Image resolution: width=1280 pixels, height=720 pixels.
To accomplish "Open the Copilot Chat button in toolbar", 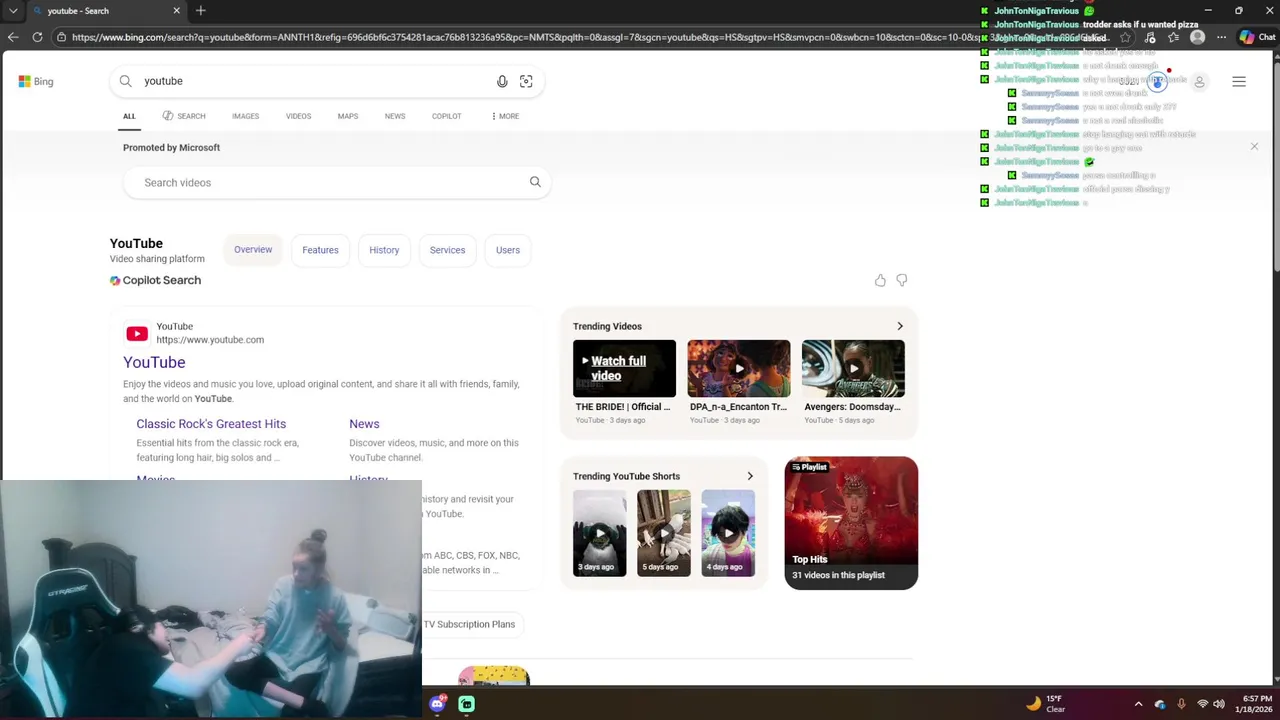I will coord(1258,37).
